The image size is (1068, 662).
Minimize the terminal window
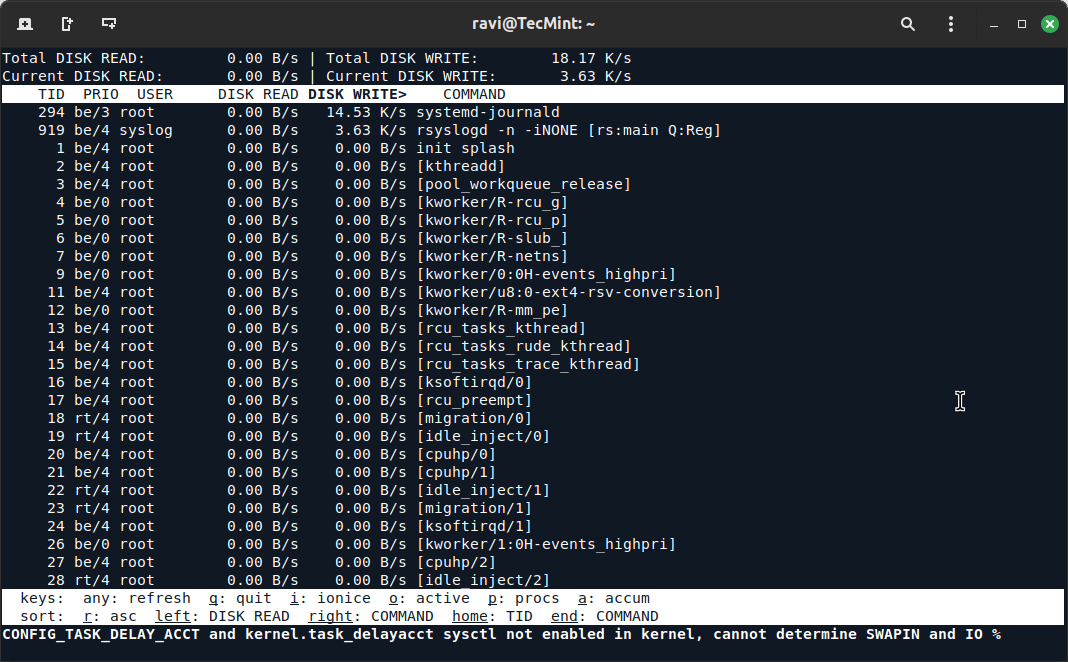tap(994, 23)
